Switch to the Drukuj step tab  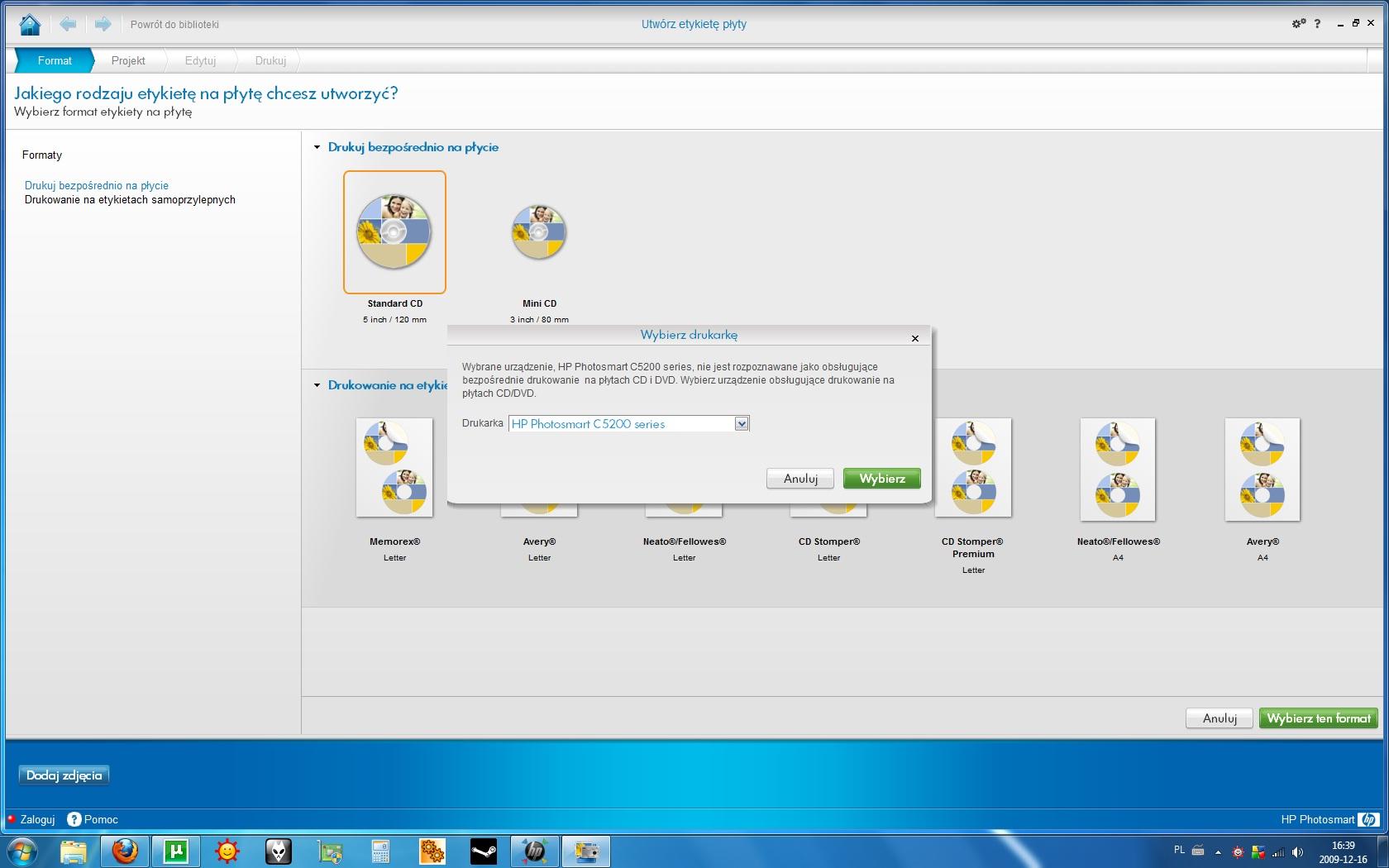pos(270,60)
